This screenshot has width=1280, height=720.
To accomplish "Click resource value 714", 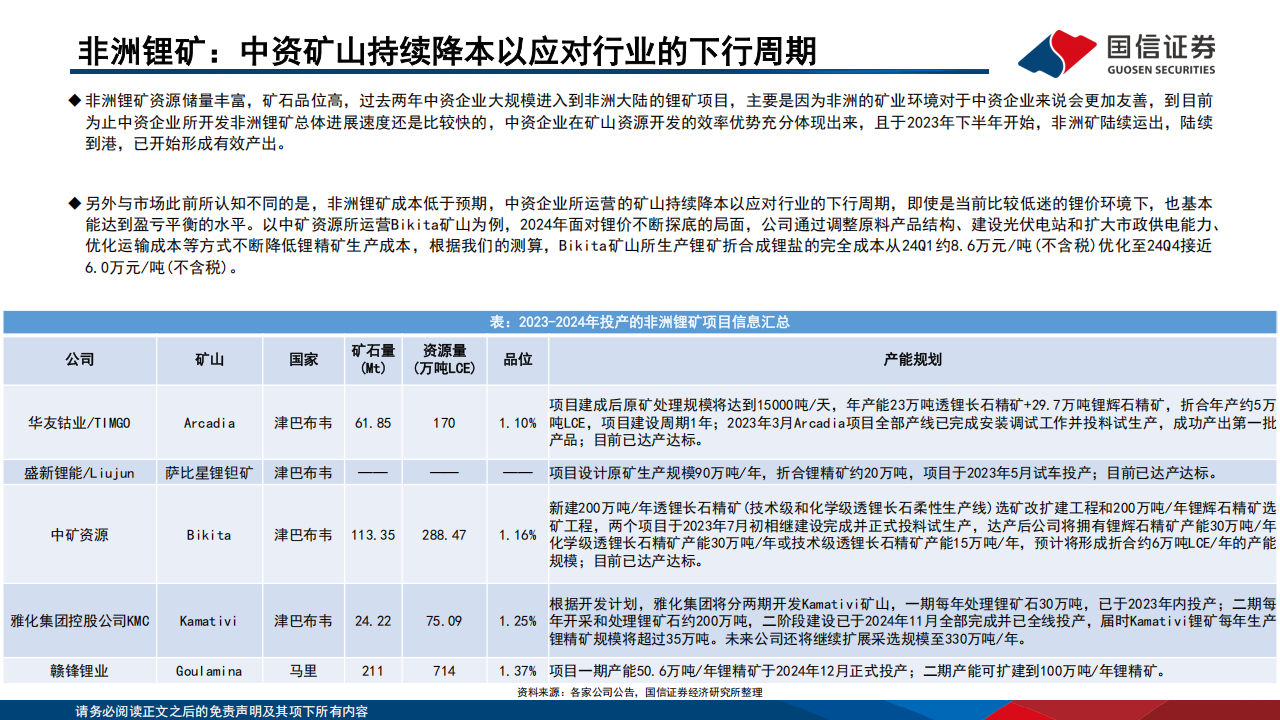I will [x=444, y=671].
